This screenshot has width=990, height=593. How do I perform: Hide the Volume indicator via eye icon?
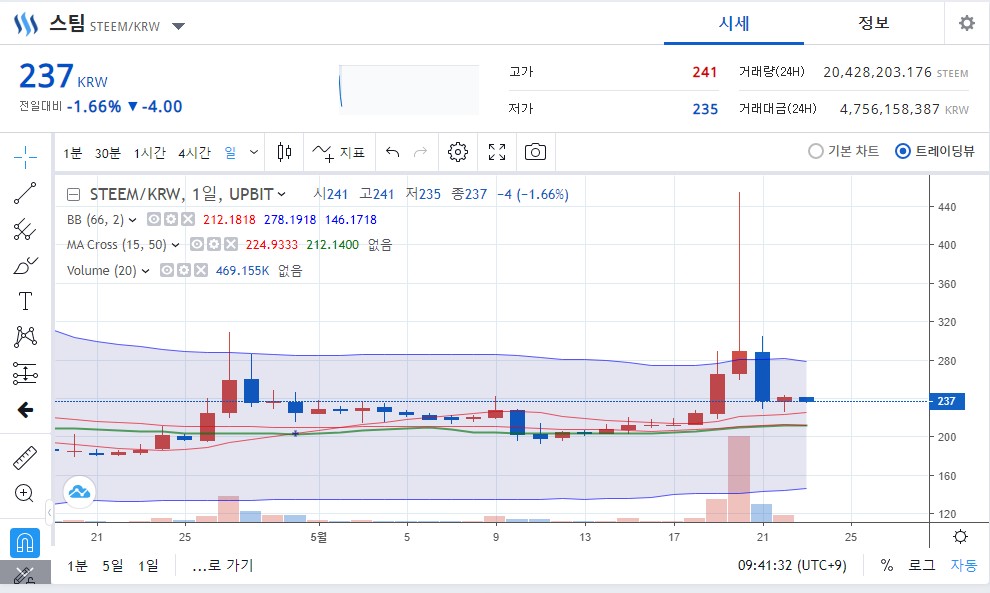point(167,270)
